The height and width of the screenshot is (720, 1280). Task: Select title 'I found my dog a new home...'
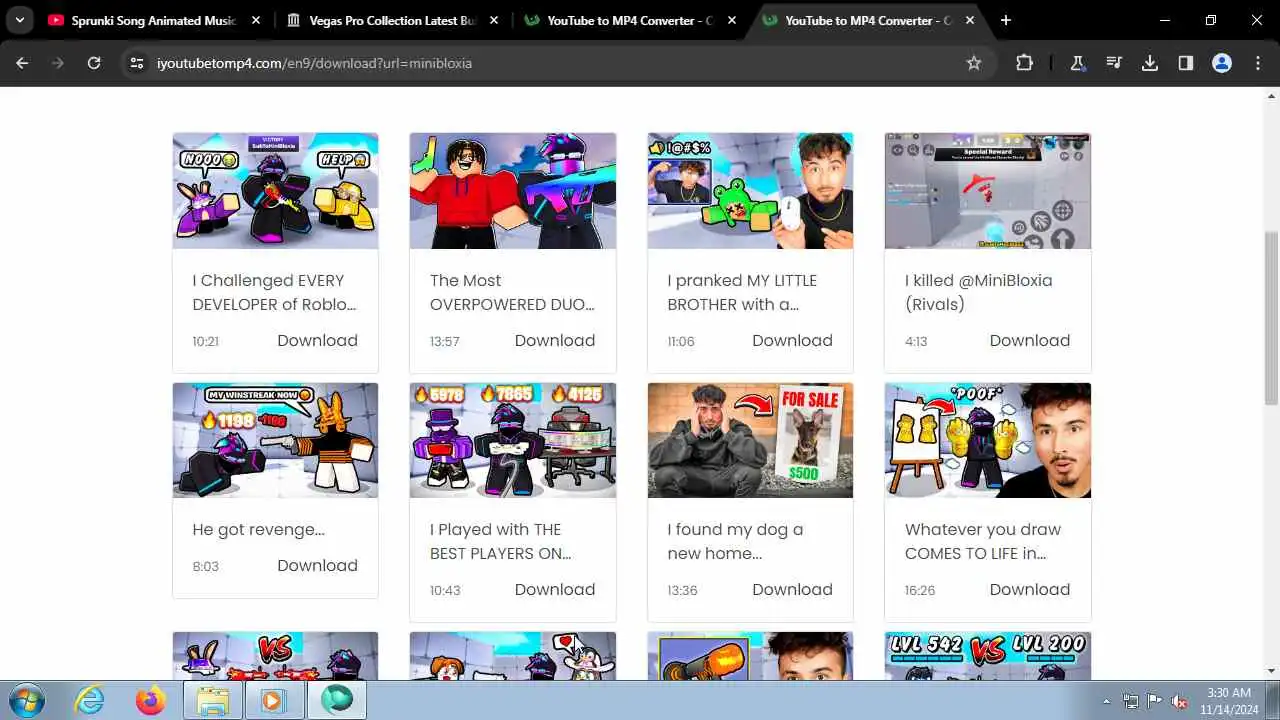coord(735,541)
